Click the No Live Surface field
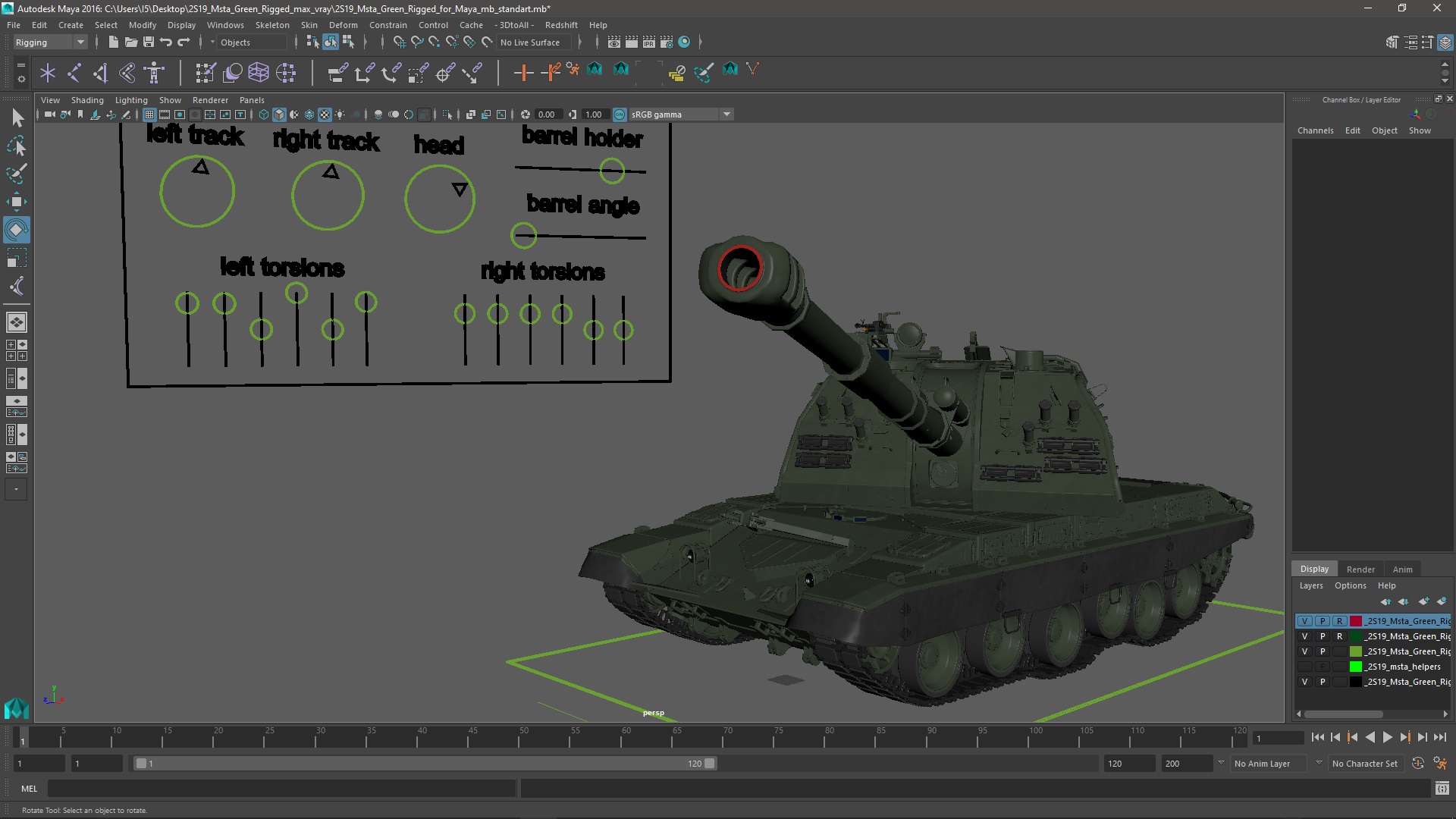1456x819 pixels. (535, 42)
